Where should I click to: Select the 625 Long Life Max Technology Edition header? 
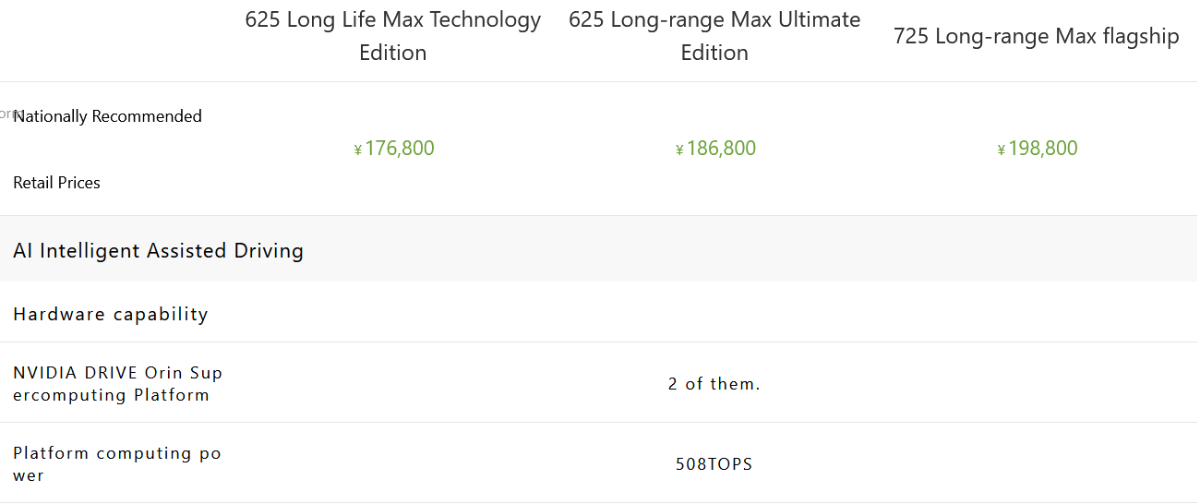(x=393, y=36)
